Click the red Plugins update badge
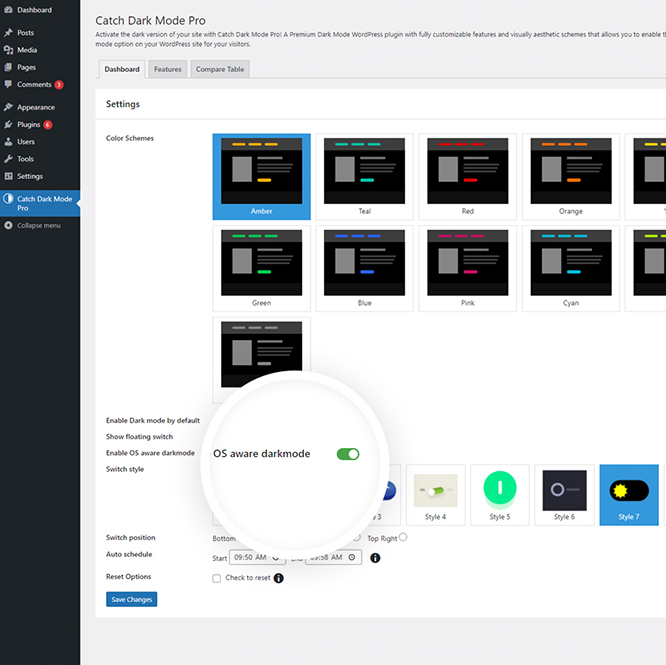 point(48,125)
